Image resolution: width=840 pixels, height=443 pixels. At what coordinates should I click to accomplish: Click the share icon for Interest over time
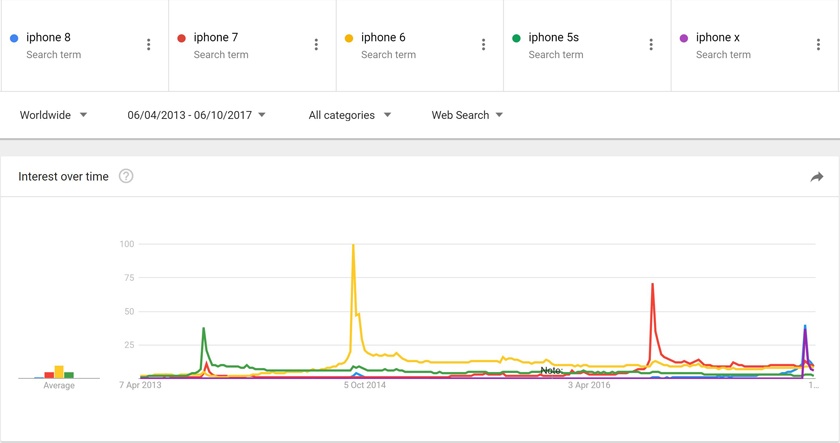click(x=817, y=177)
